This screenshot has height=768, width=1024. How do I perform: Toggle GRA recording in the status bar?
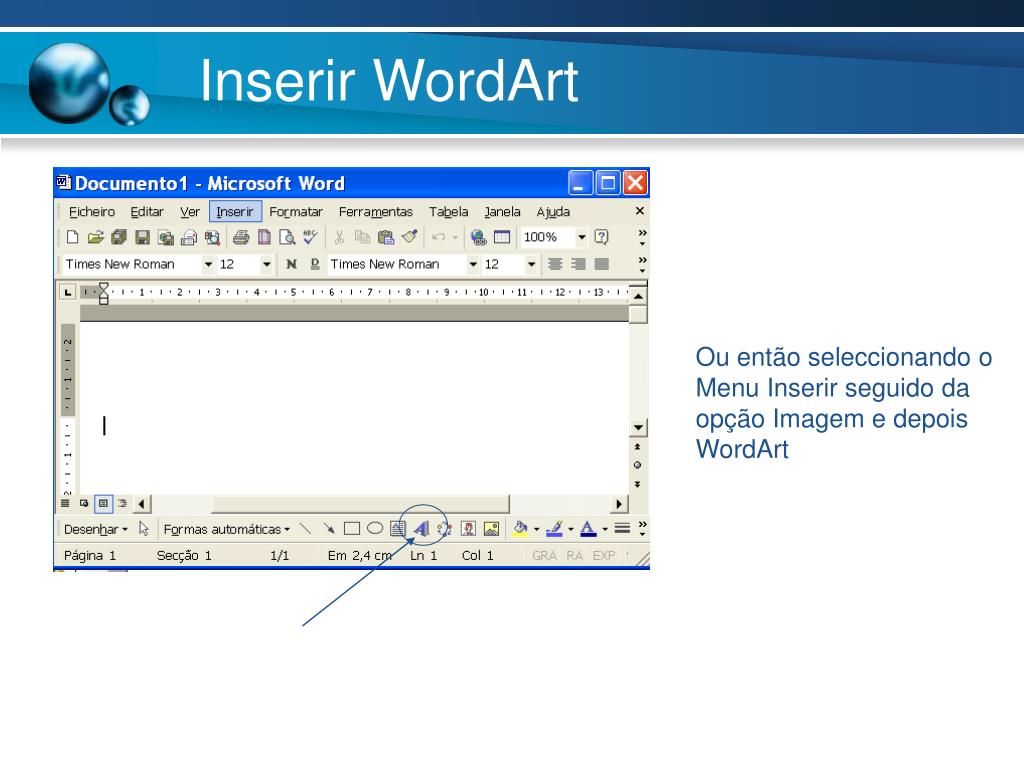tap(544, 555)
